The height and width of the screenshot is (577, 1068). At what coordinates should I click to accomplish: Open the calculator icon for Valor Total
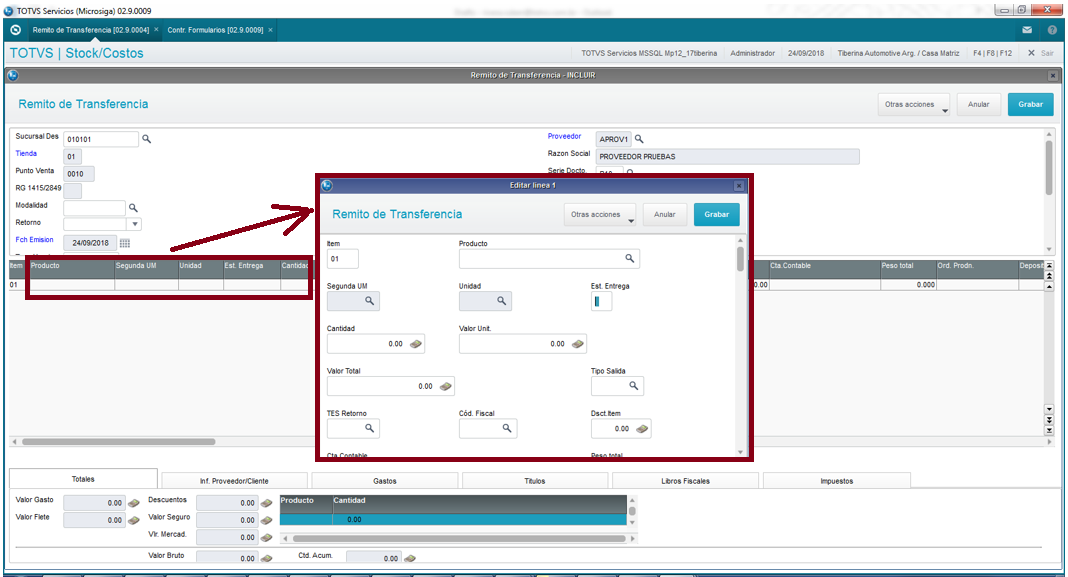coord(445,386)
